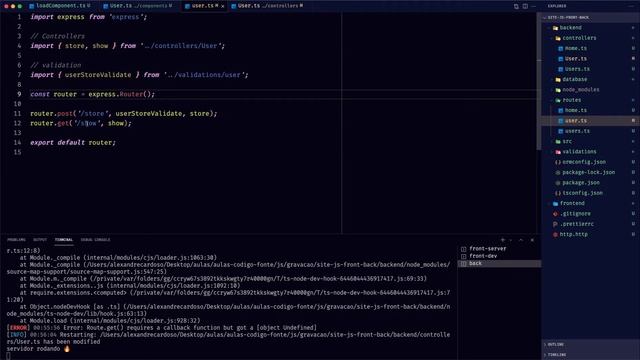
Task: Click the open changes icon in editor toolbar
Action: pyautogui.click(x=516, y=6)
